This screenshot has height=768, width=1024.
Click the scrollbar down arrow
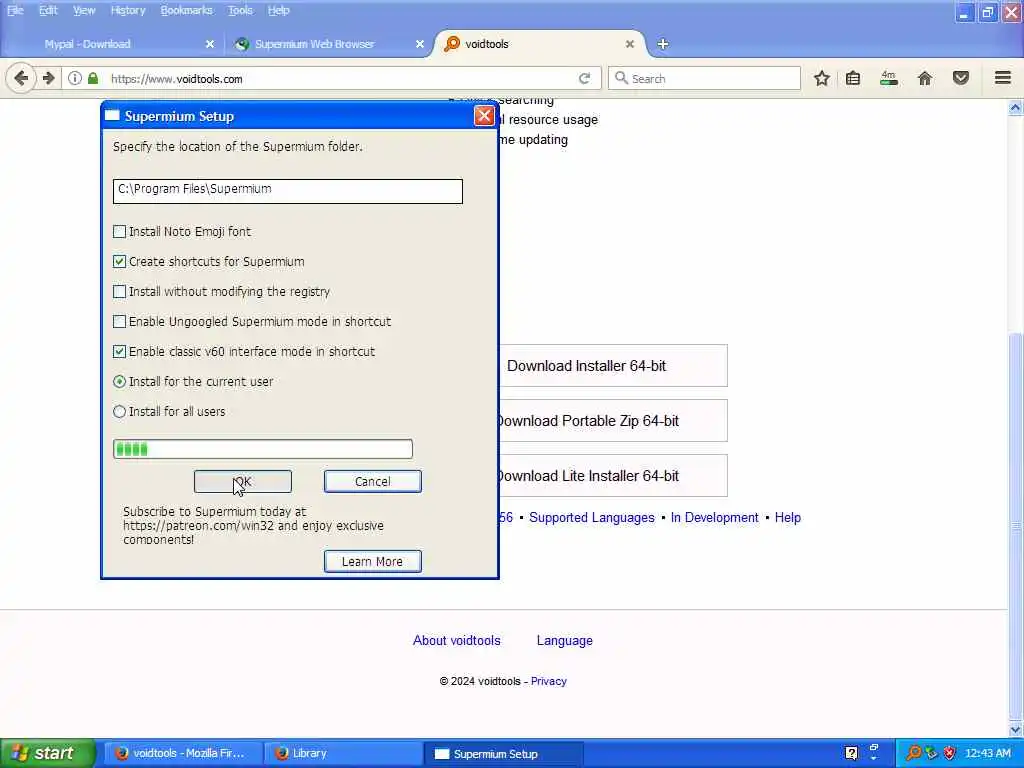click(x=1016, y=728)
